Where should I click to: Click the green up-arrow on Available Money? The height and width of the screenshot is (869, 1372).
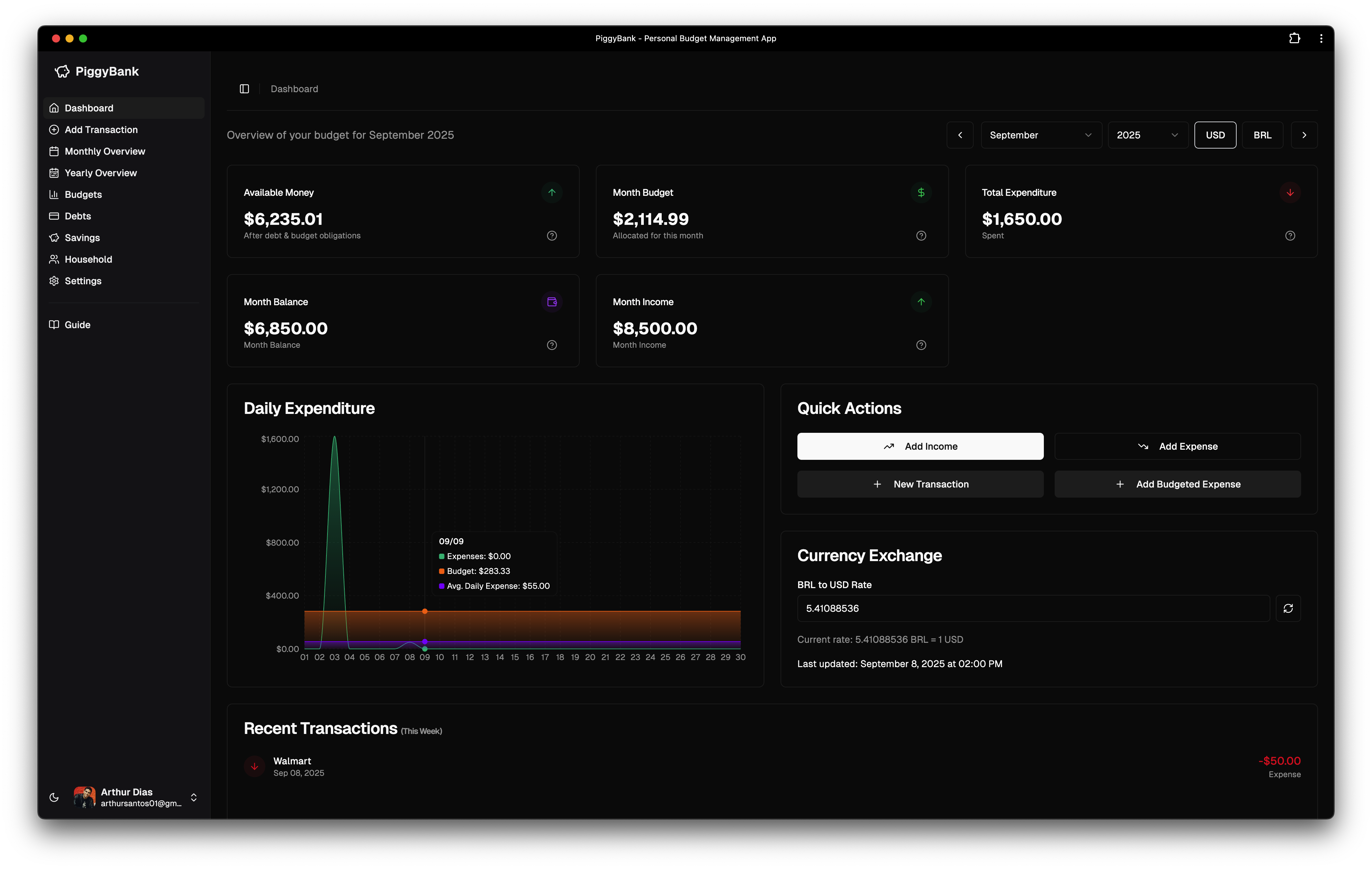click(x=552, y=192)
